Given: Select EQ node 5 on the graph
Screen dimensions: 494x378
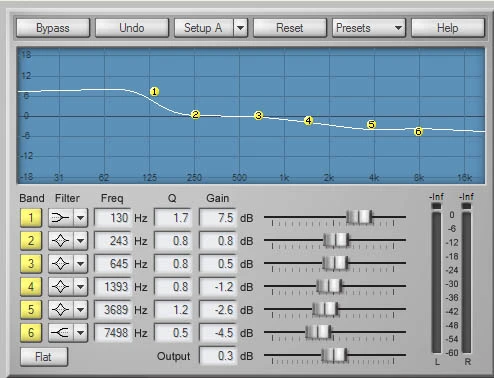Looking at the screenshot, I should point(371,125).
